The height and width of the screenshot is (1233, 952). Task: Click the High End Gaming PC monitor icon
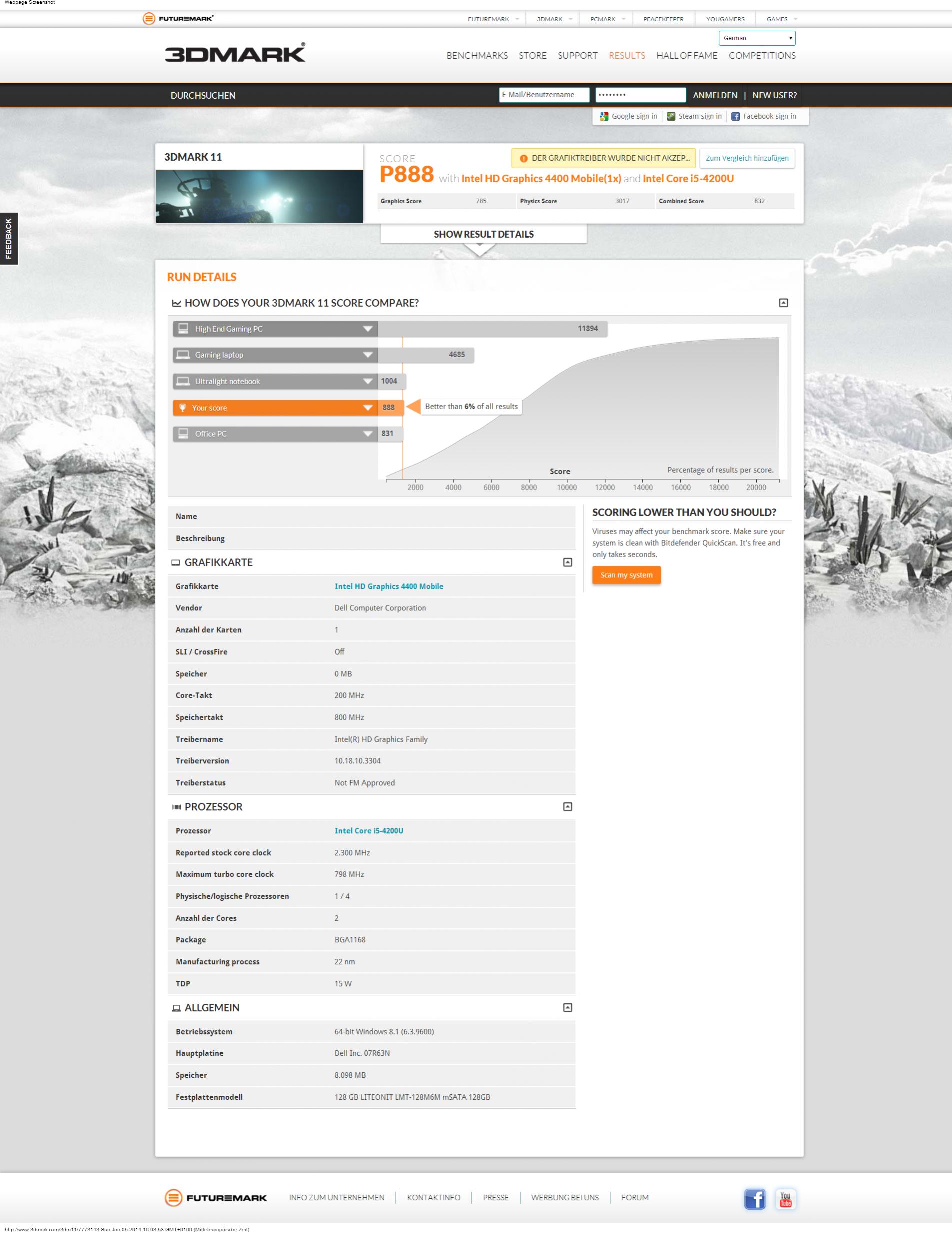point(183,329)
